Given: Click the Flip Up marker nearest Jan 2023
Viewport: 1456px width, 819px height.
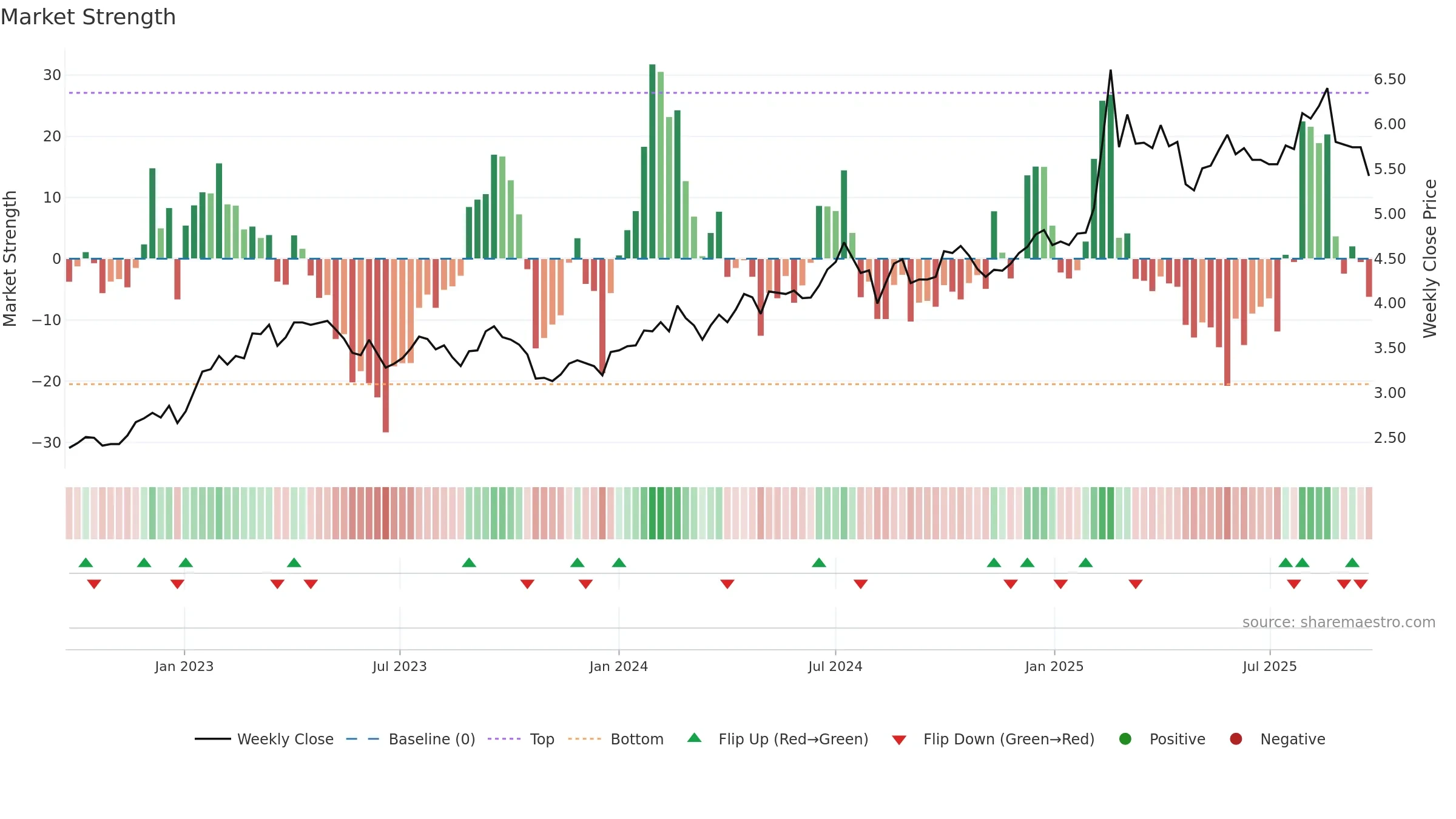Looking at the screenshot, I should pos(186,562).
